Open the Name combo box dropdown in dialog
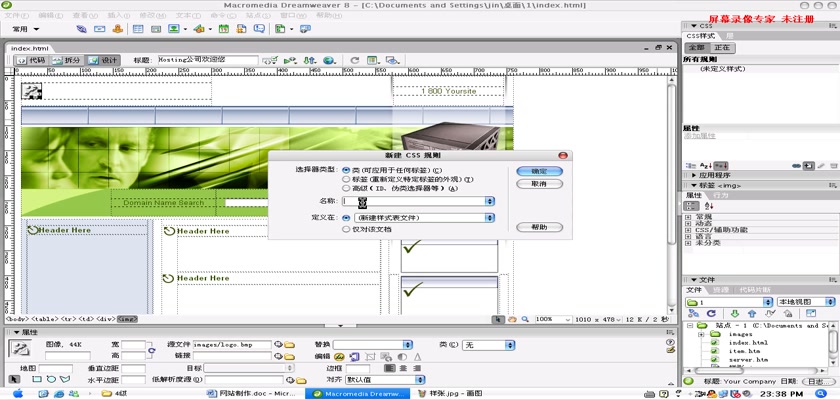 pyautogui.click(x=490, y=201)
